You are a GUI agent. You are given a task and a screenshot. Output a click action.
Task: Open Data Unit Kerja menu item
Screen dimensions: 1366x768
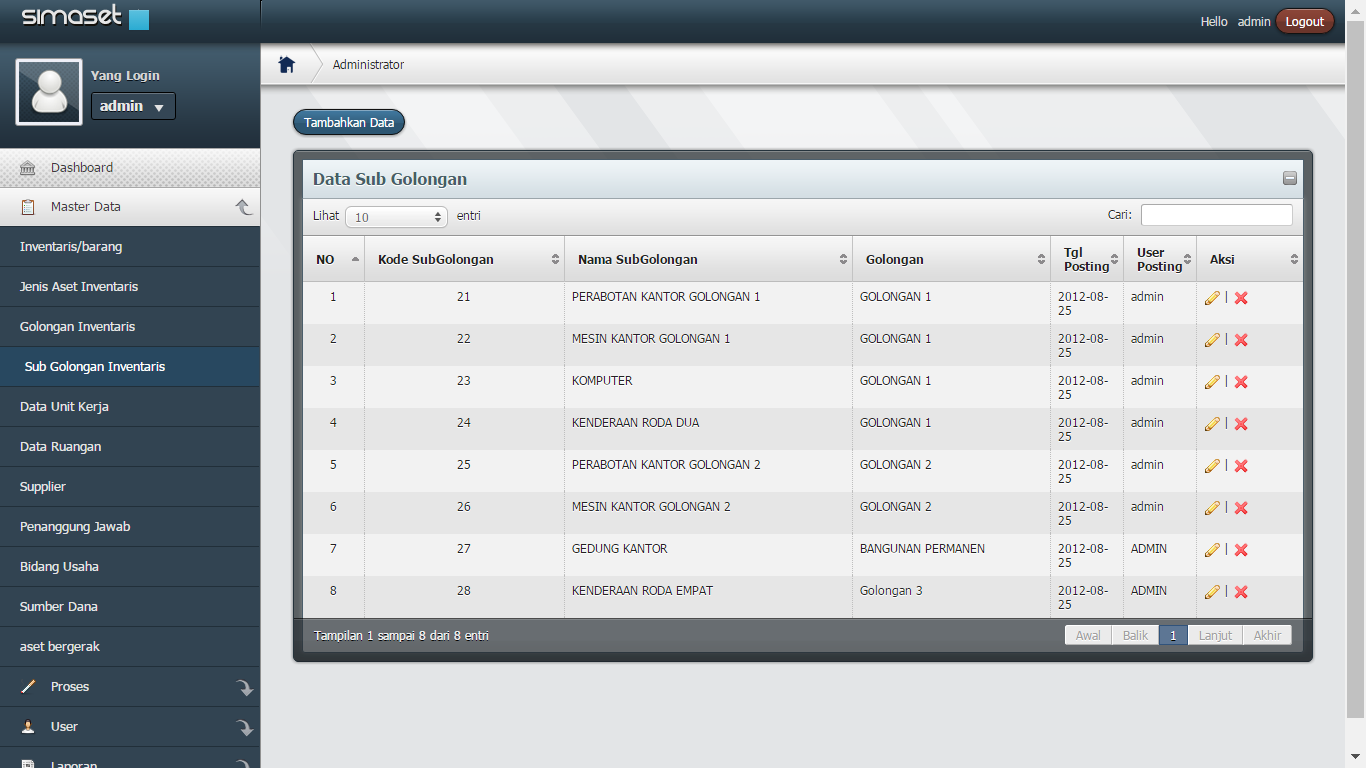130,407
